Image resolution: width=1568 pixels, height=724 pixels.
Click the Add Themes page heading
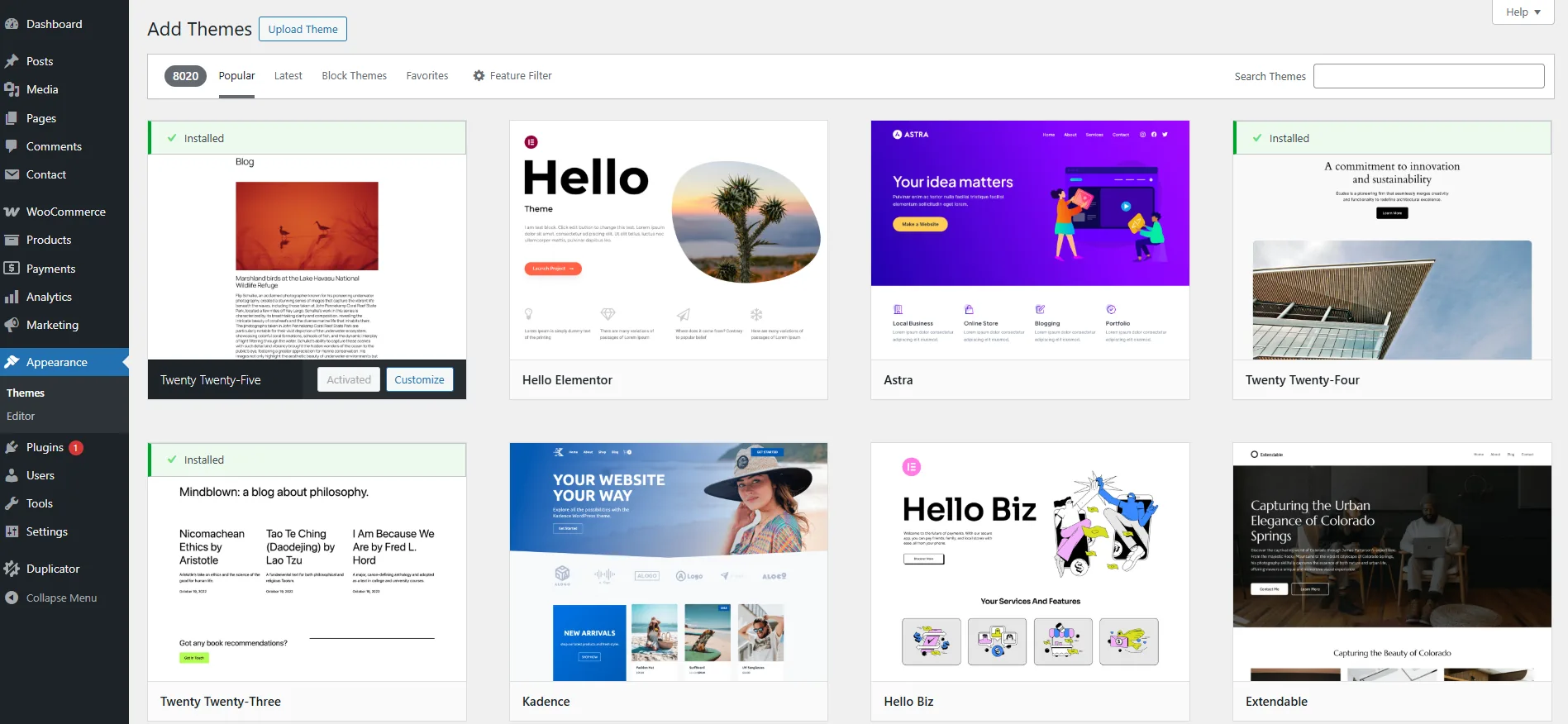[x=199, y=29]
